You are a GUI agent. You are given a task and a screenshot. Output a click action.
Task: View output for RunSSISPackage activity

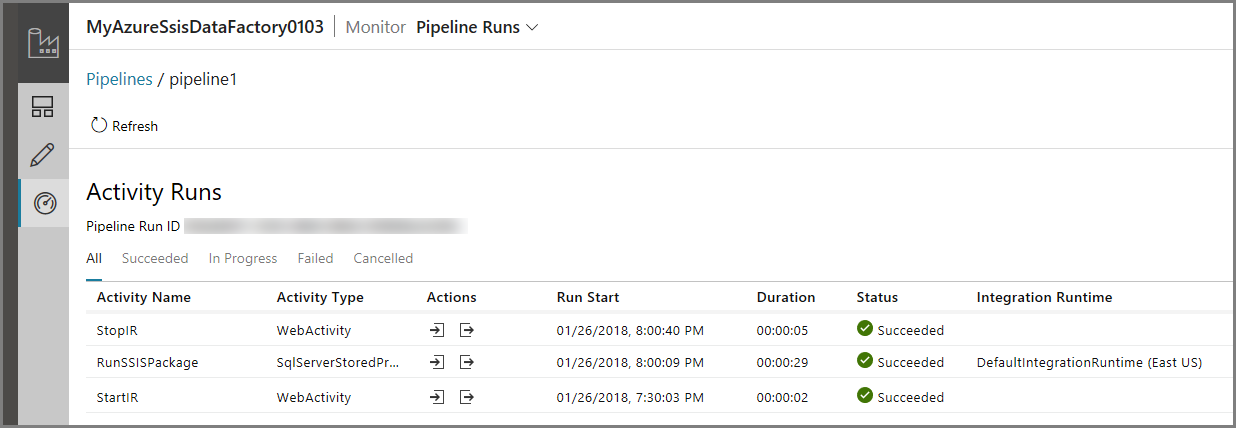[466, 362]
